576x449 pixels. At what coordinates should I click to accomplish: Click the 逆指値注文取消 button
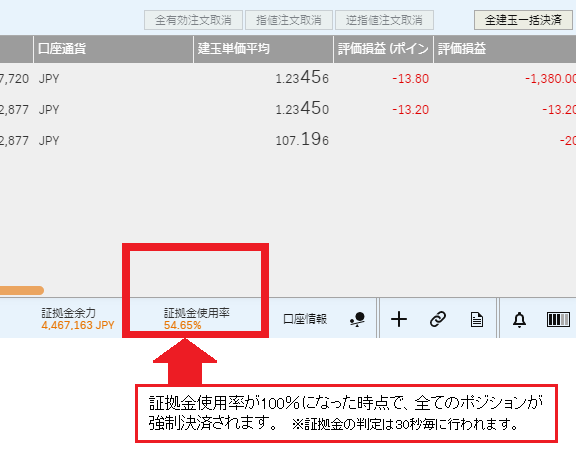[384, 20]
